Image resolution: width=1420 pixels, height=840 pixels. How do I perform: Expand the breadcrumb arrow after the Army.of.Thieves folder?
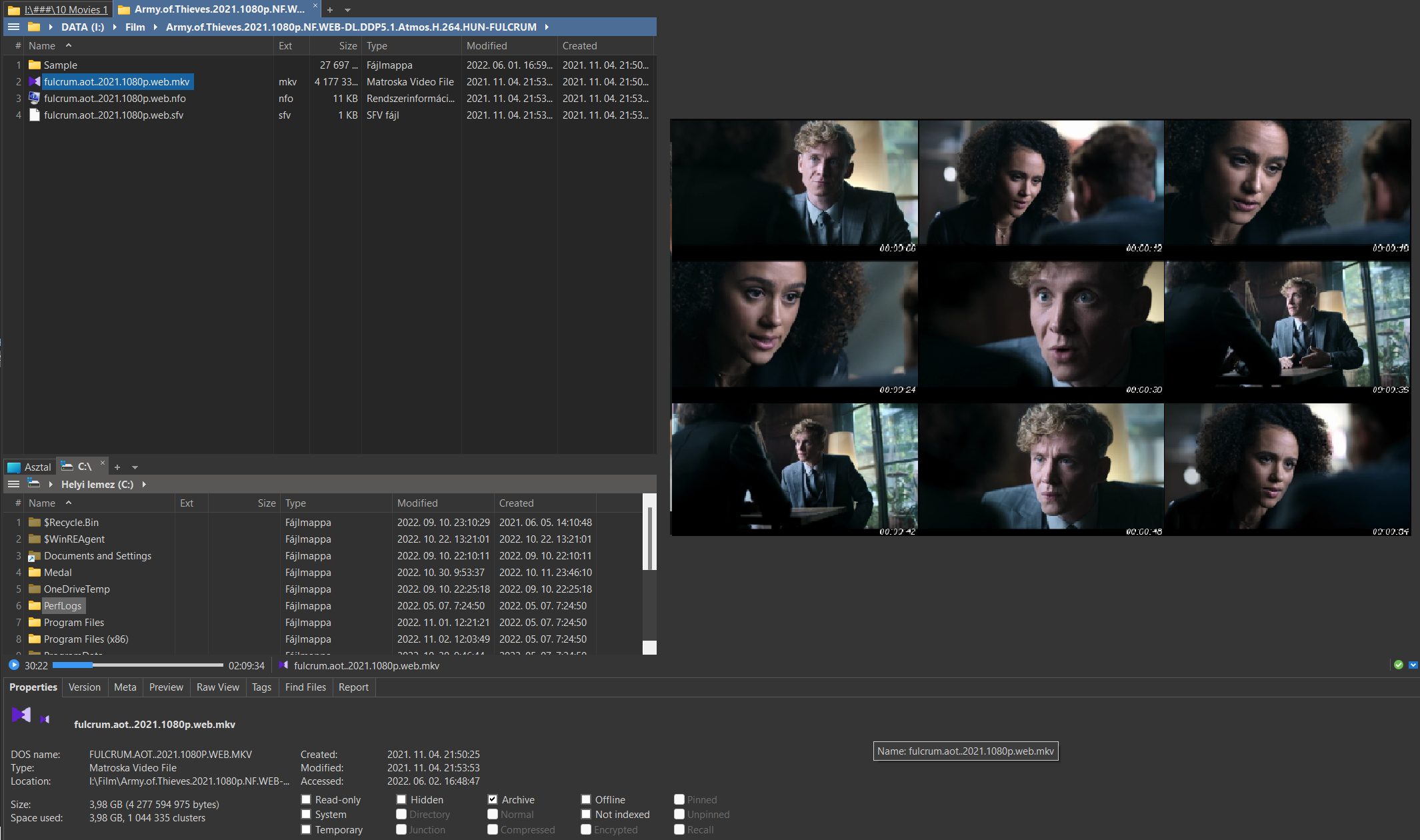pyautogui.click(x=547, y=27)
